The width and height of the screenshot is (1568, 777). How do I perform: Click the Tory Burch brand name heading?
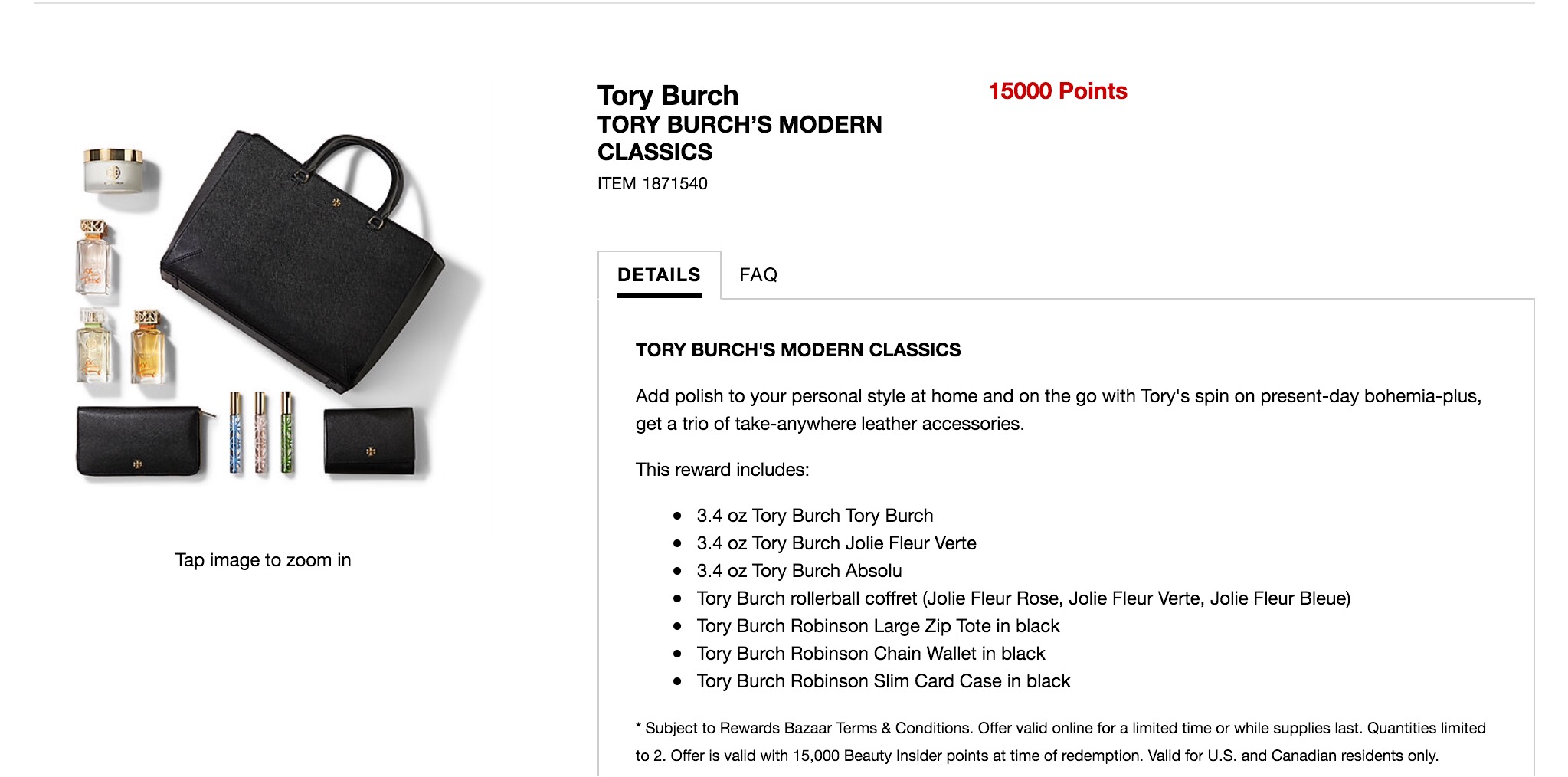pyautogui.click(x=667, y=96)
